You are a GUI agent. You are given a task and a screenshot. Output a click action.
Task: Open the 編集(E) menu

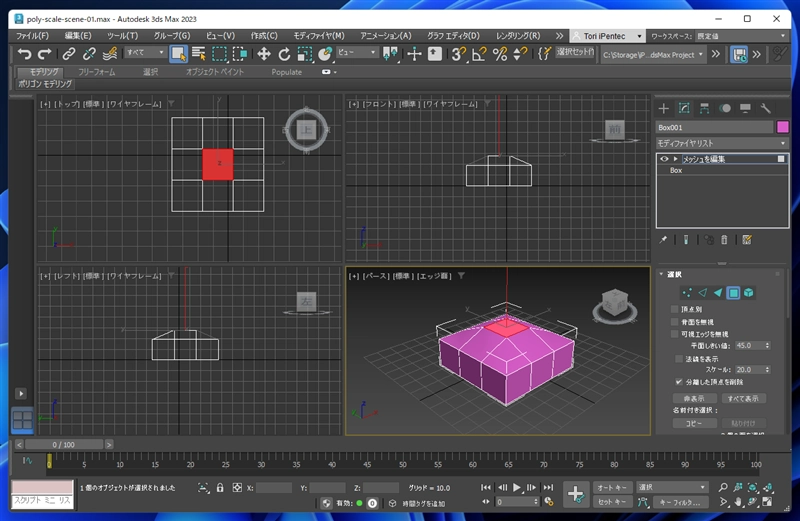(x=78, y=36)
